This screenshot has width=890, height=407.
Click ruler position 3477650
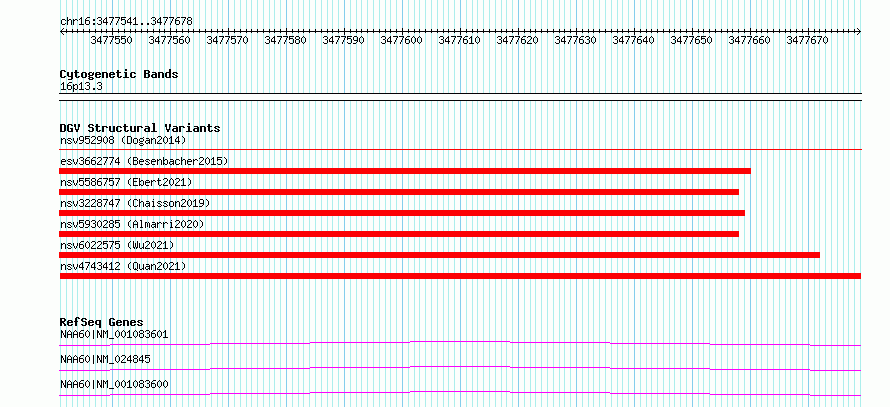[691, 40]
